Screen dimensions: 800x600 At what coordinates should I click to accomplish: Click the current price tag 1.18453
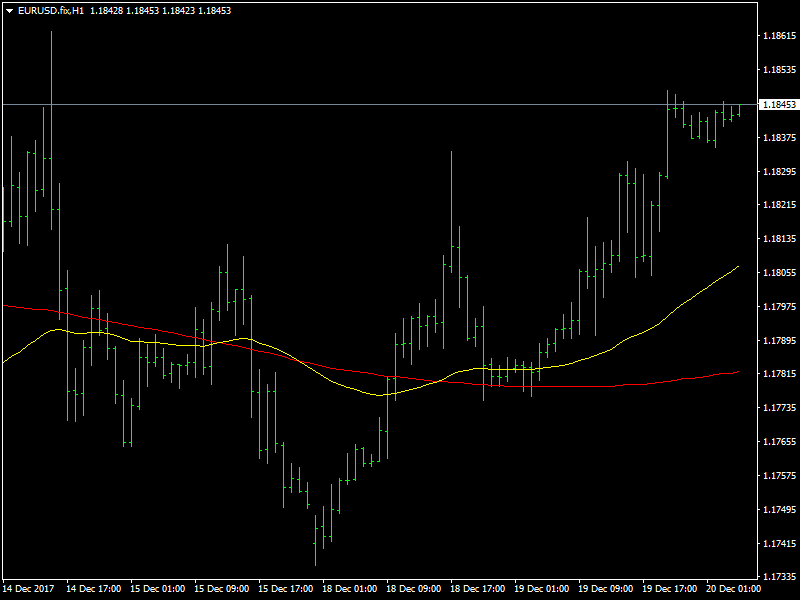coord(779,105)
